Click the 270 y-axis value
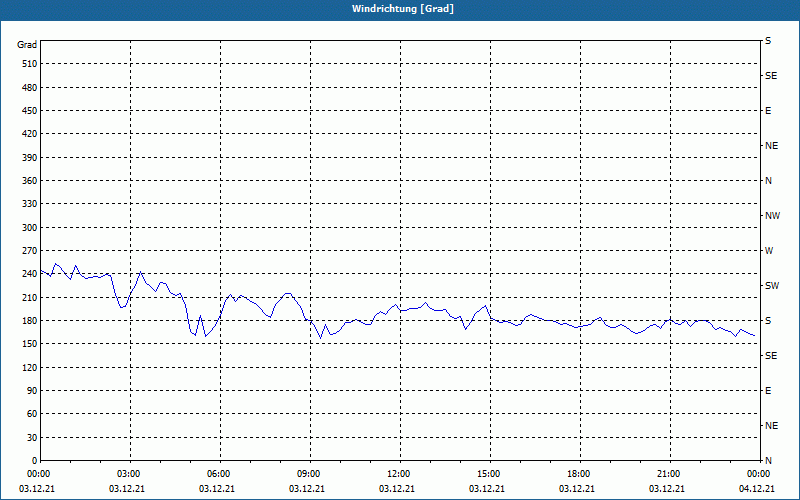800x500 pixels. click(x=30, y=251)
